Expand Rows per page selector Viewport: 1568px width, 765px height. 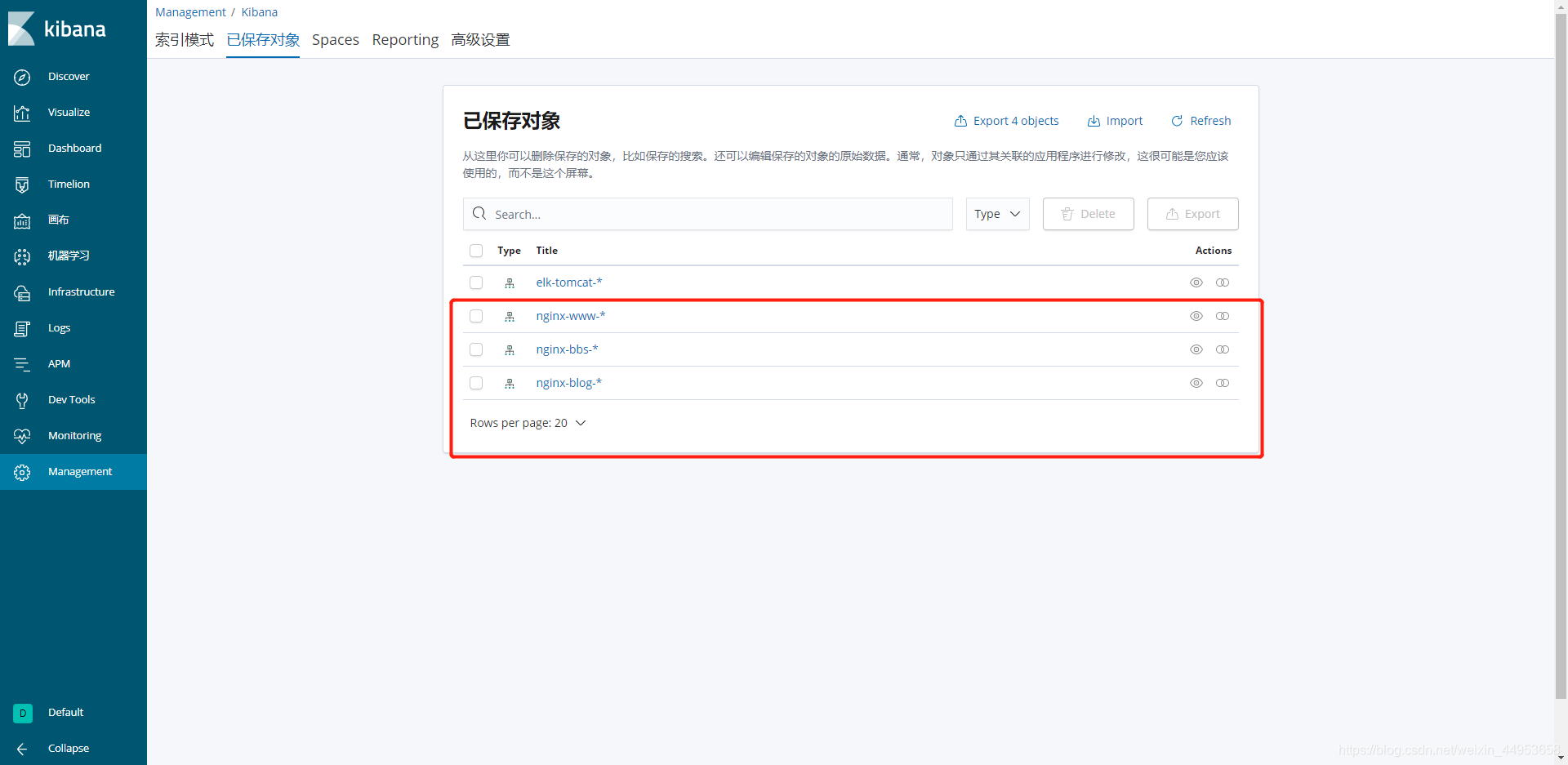pos(528,423)
